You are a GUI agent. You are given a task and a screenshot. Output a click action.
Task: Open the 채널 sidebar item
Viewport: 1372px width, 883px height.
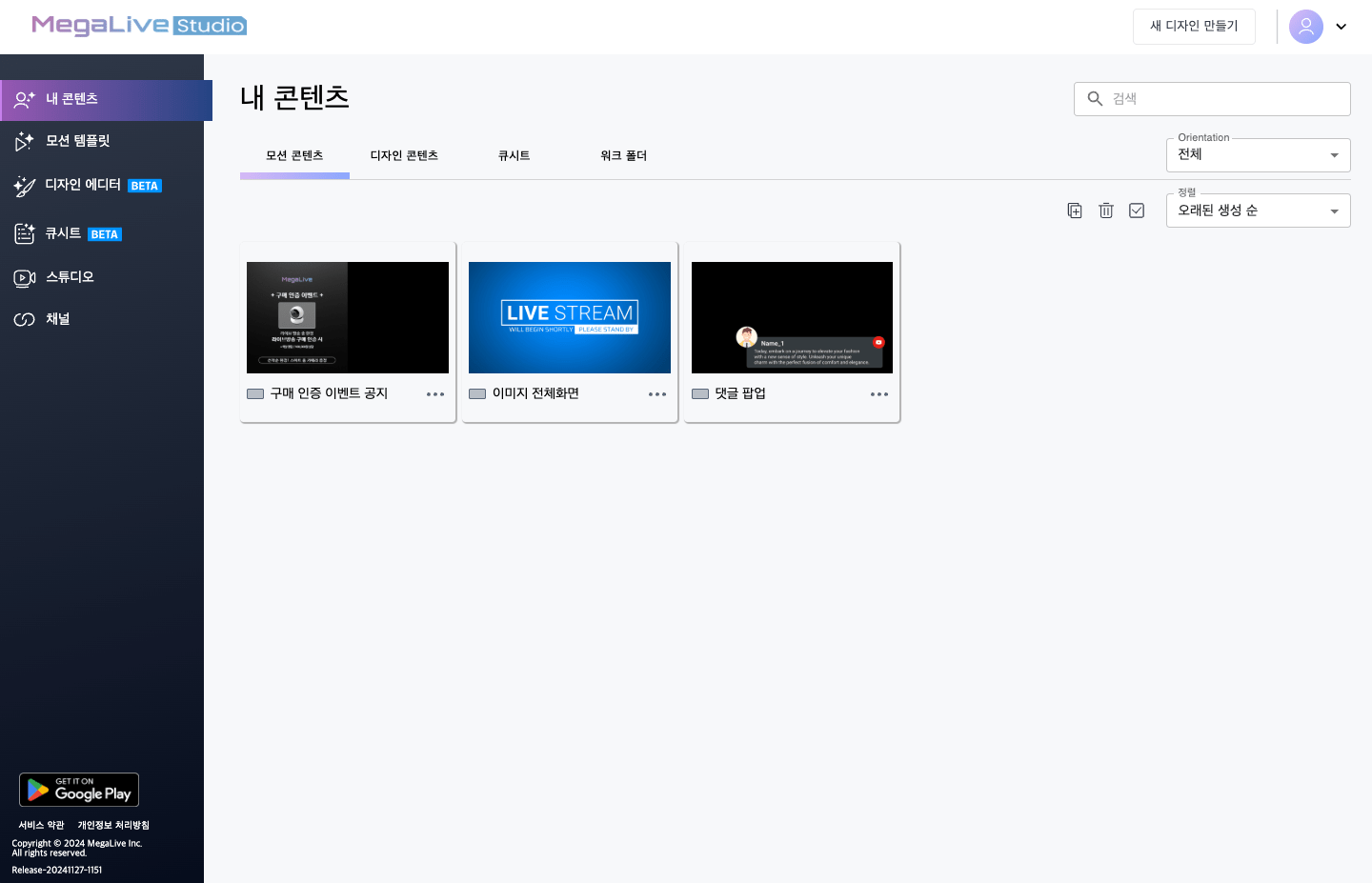tap(57, 319)
